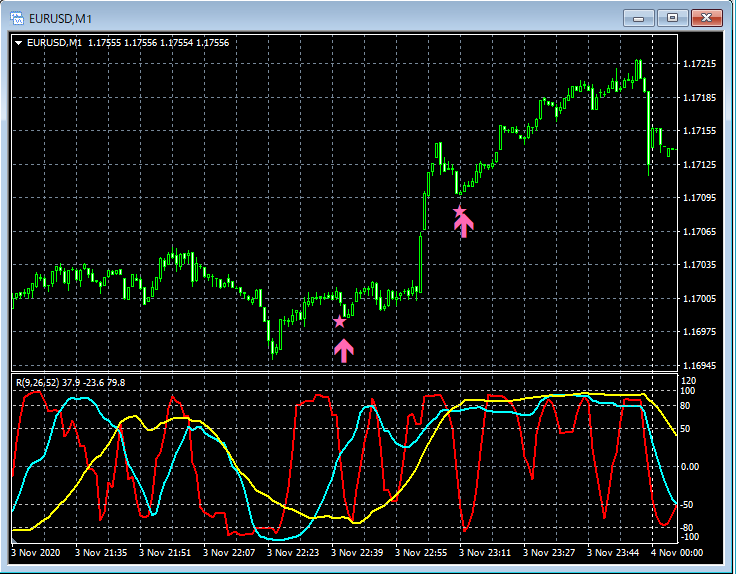Viewport: 736px width, 574px height.
Task: Click the 0.00 level on indicator scale
Action: 689,467
